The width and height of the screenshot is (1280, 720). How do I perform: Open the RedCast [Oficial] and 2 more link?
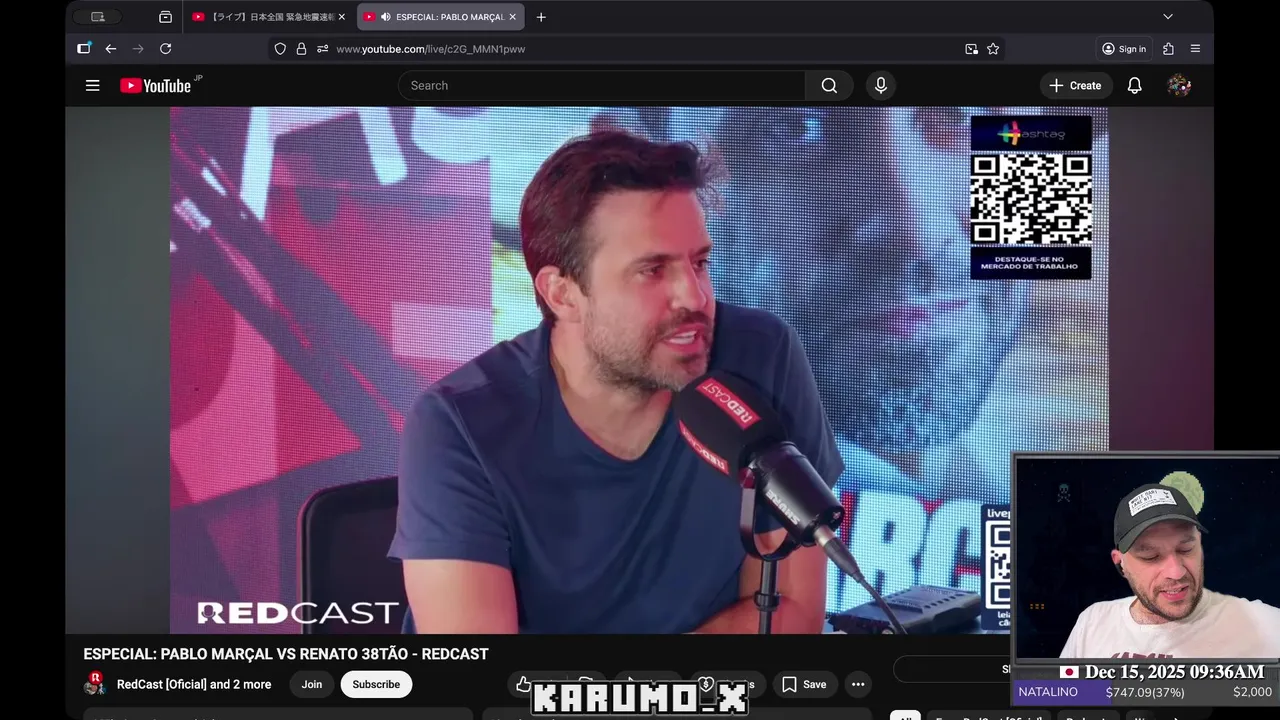pyautogui.click(x=194, y=684)
